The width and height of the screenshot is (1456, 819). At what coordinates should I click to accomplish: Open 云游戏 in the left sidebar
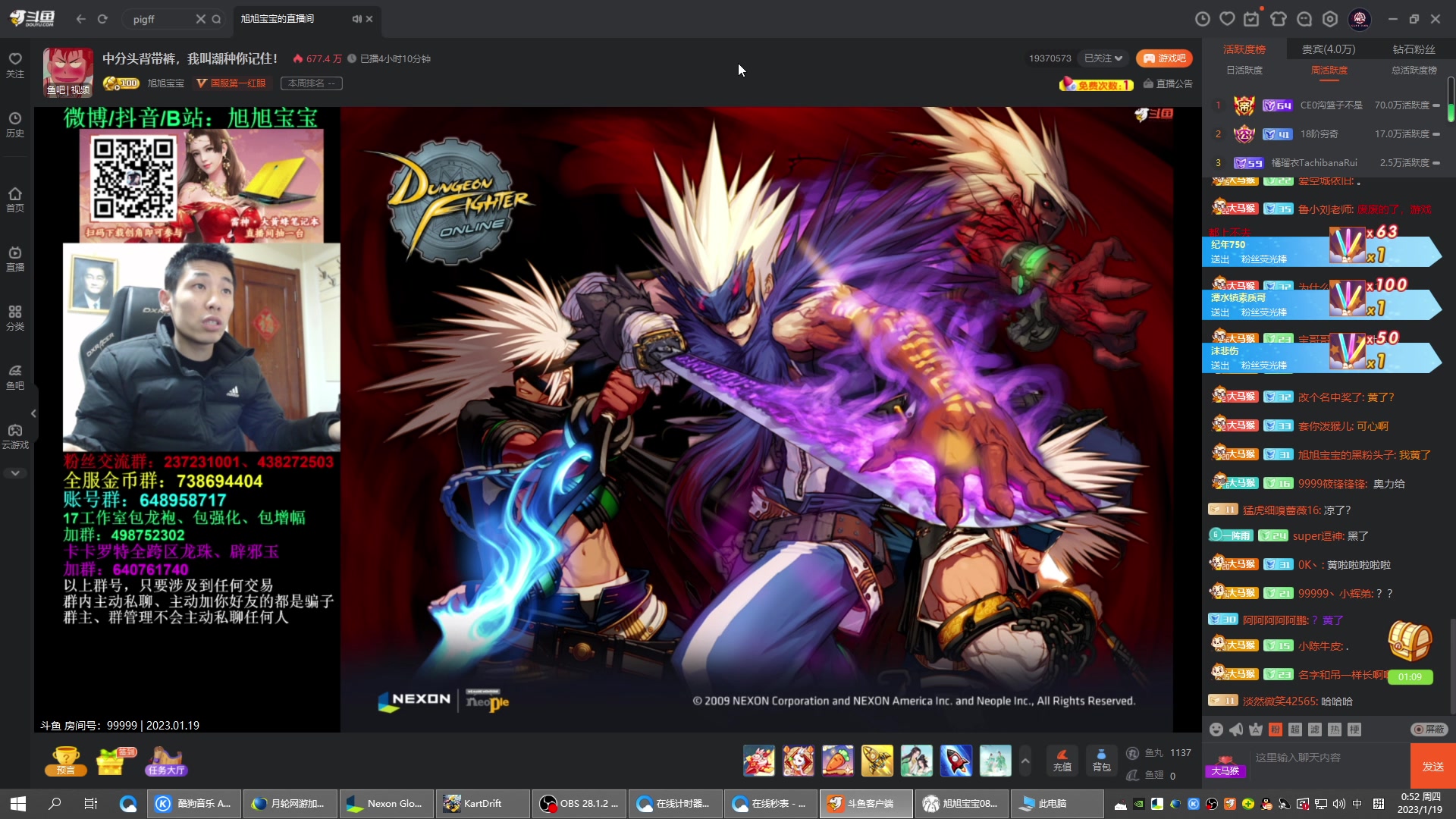[15, 437]
